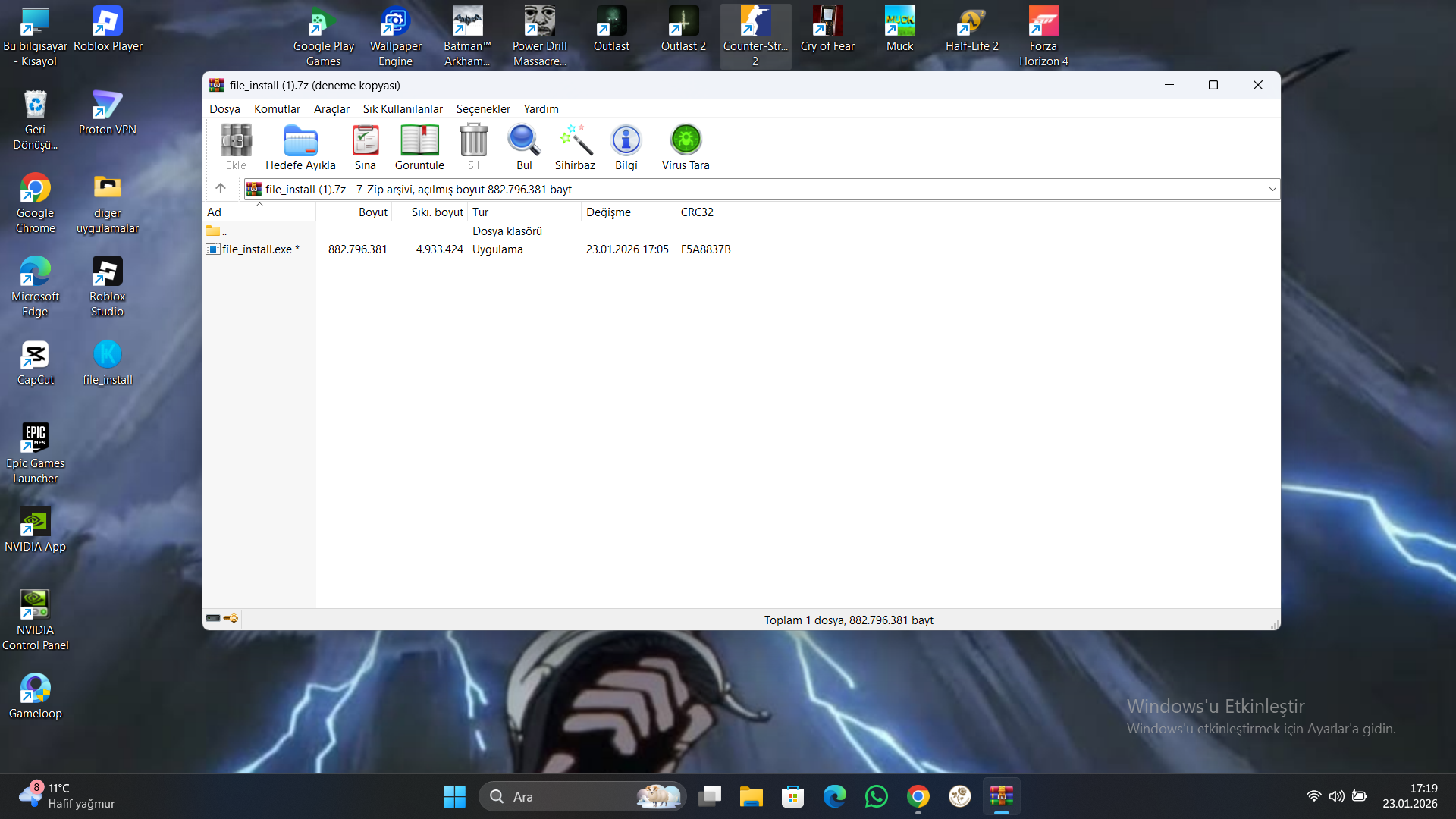Image resolution: width=1456 pixels, height=819 pixels.
Task: Open Wallpaper Engine desktop shortcut
Action: tap(395, 36)
